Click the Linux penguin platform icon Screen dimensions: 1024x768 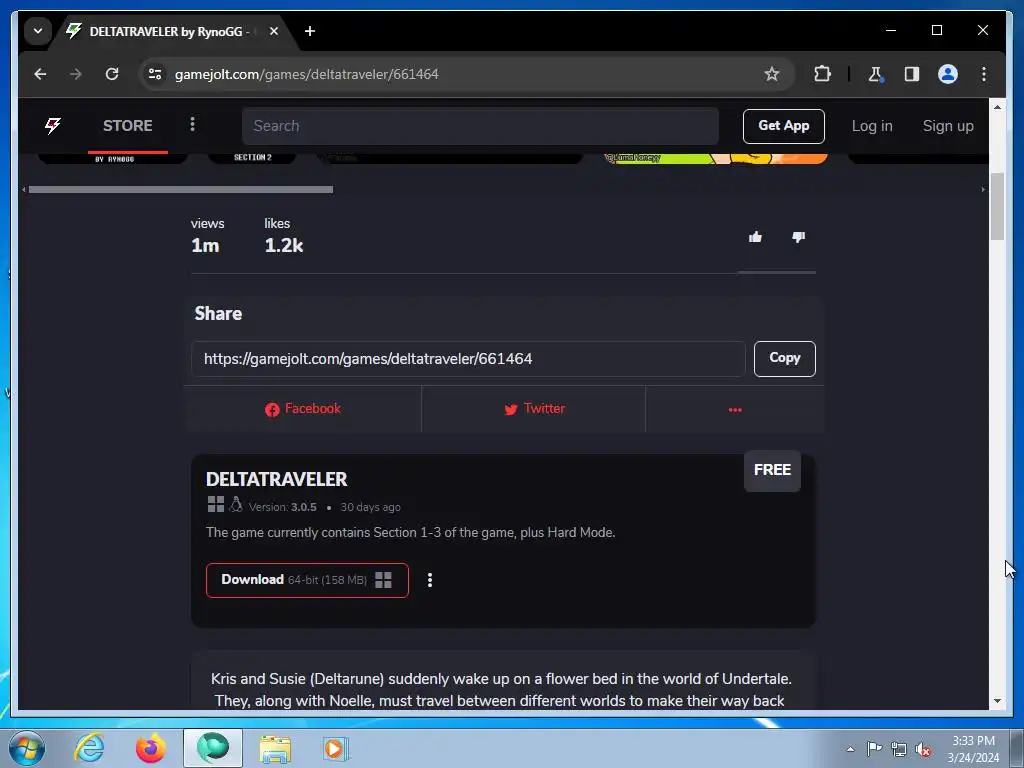236,504
